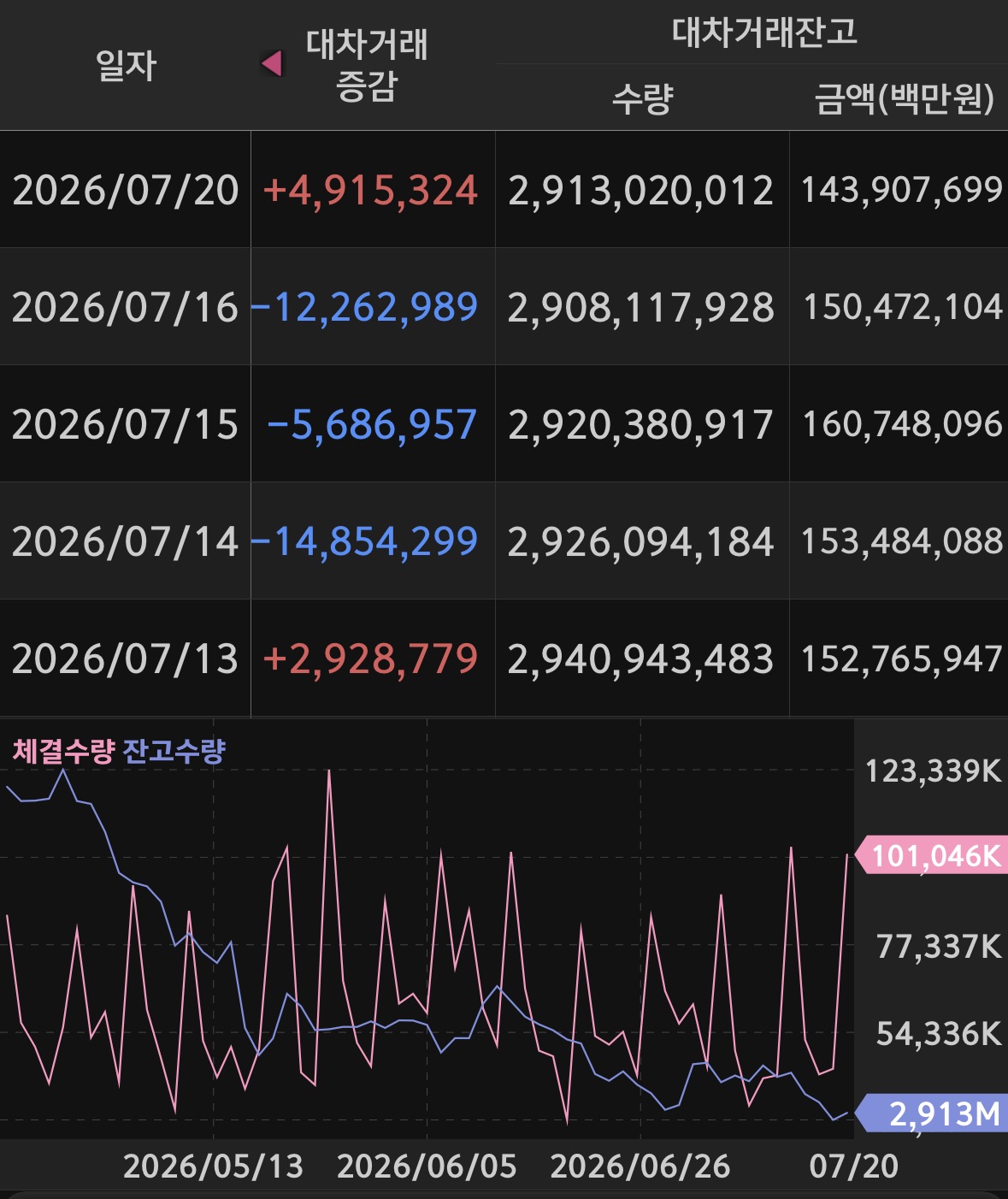Tap the +4,915,324 change value

tap(370, 190)
